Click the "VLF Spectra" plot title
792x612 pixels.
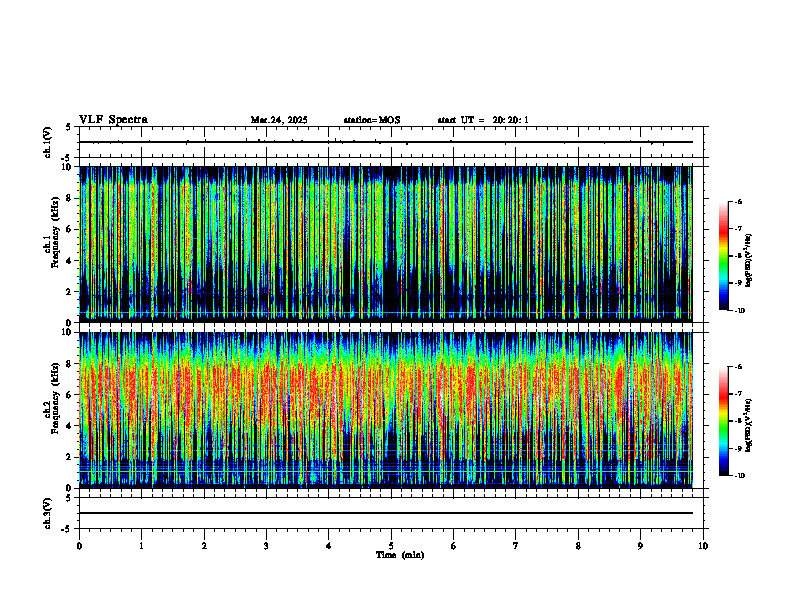[x=113, y=120]
